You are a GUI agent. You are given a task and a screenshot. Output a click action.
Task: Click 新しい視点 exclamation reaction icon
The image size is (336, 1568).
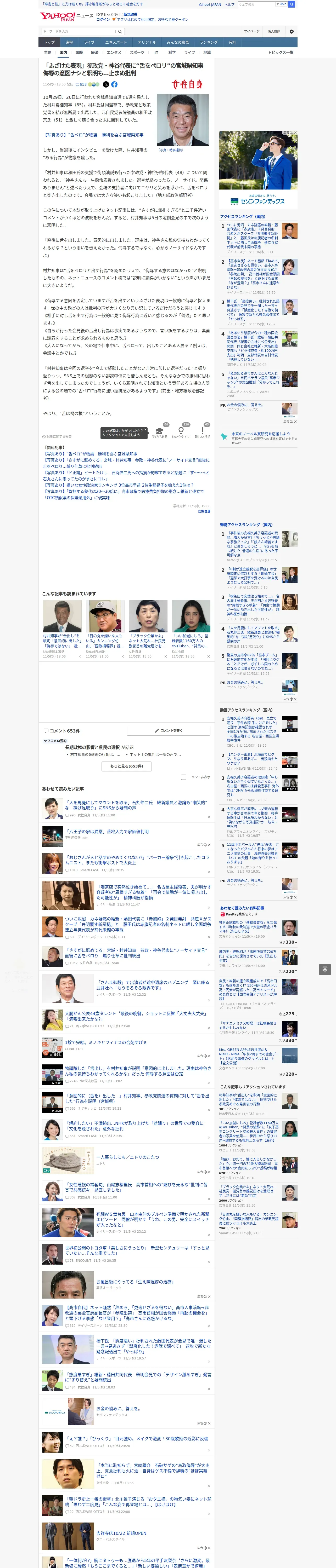203,431
